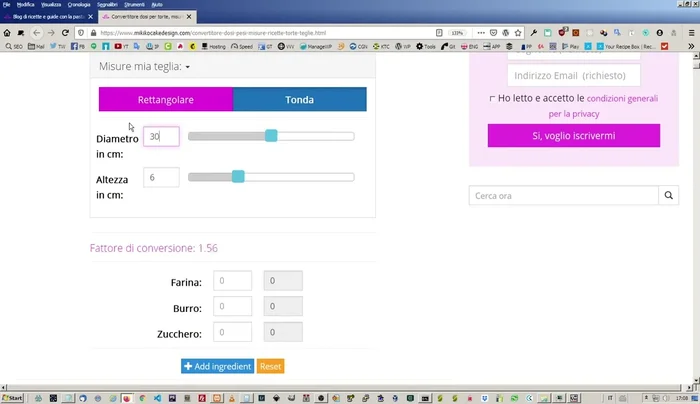Select the Rettangolare shape option
This screenshot has width=700, height=404.
tap(165, 99)
